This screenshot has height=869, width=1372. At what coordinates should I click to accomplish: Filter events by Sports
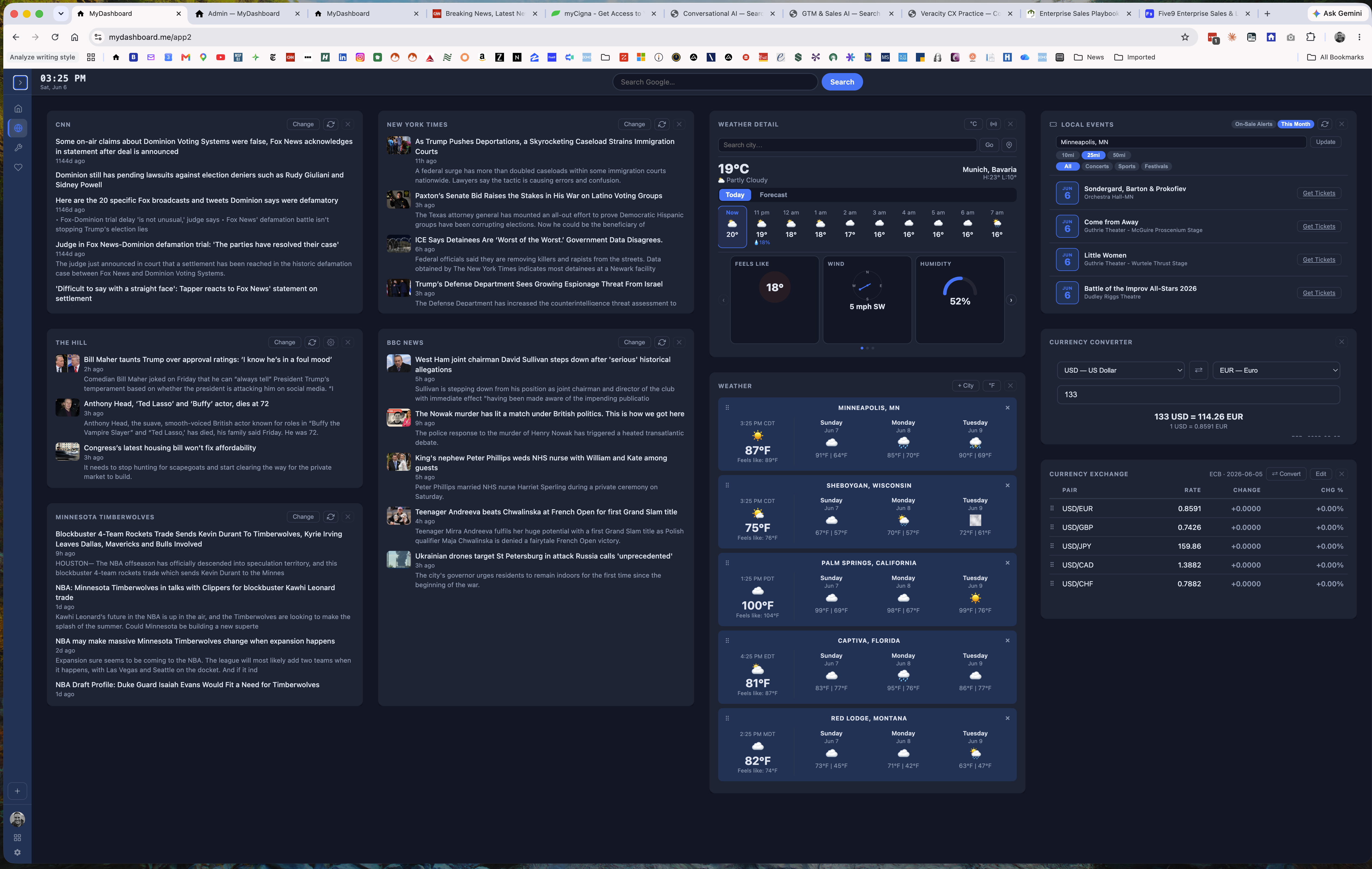pyautogui.click(x=1127, y=167)
